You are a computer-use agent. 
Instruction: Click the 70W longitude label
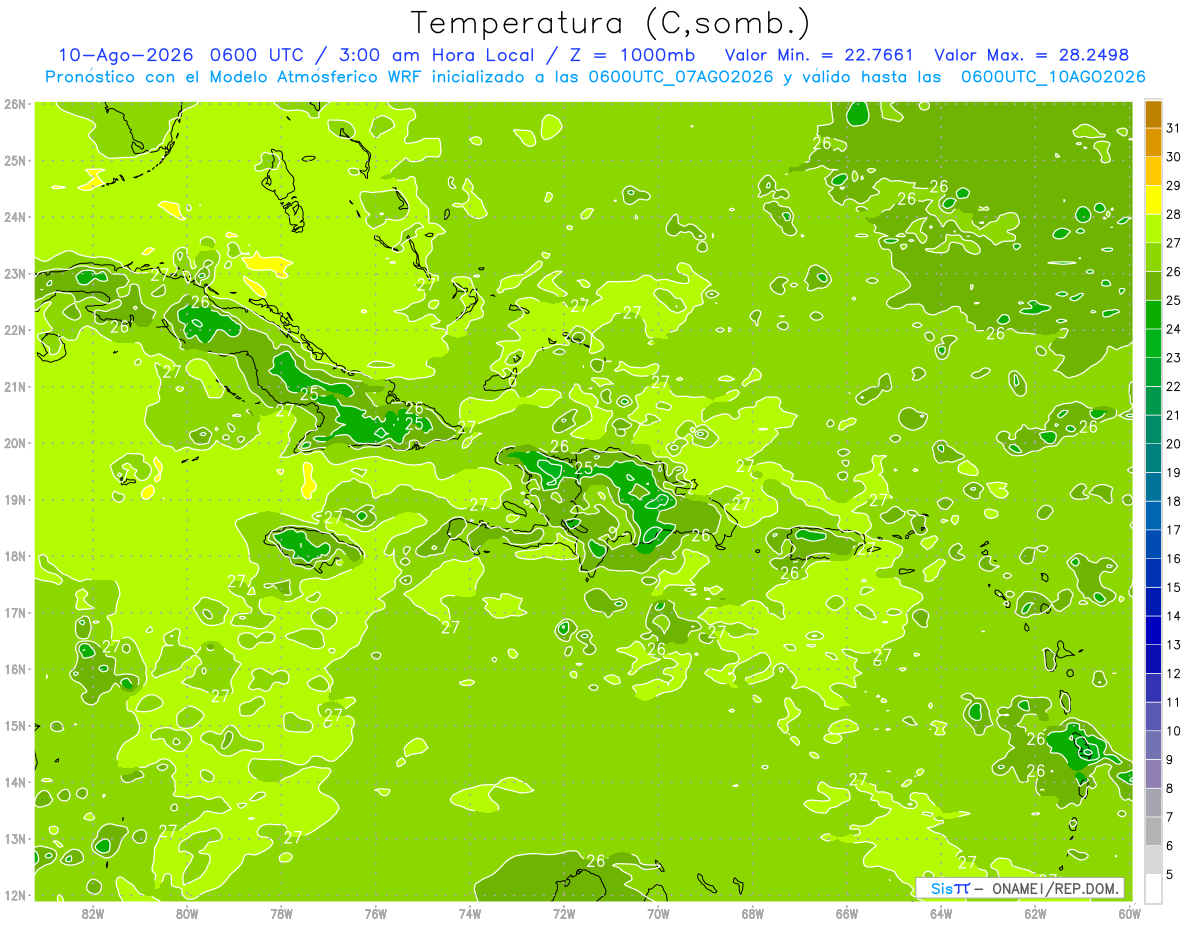pos(658,913)
